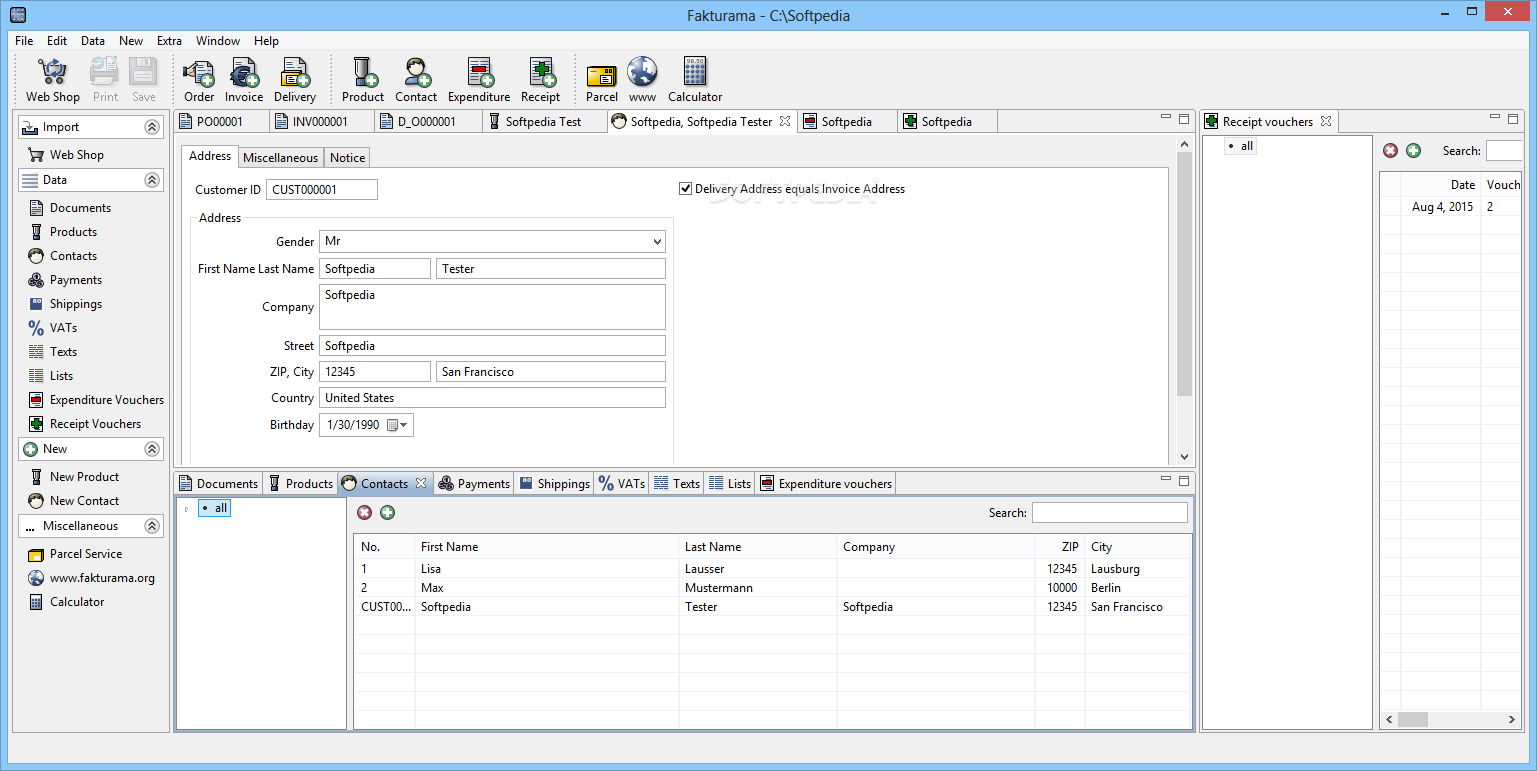Viewport: 1537px width, 771px height.
Task: Open the Parcel service toolbar icon
Action: point(602,80)
